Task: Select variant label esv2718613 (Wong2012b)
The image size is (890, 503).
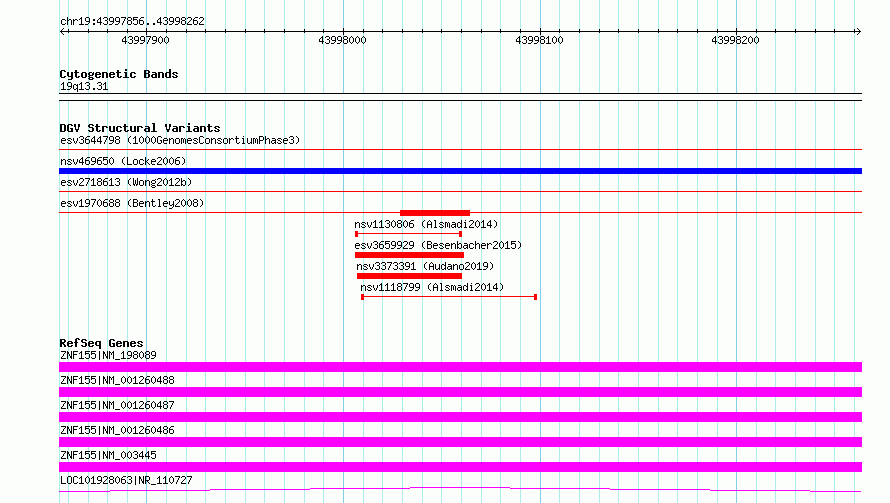Action: coord(126,182)
